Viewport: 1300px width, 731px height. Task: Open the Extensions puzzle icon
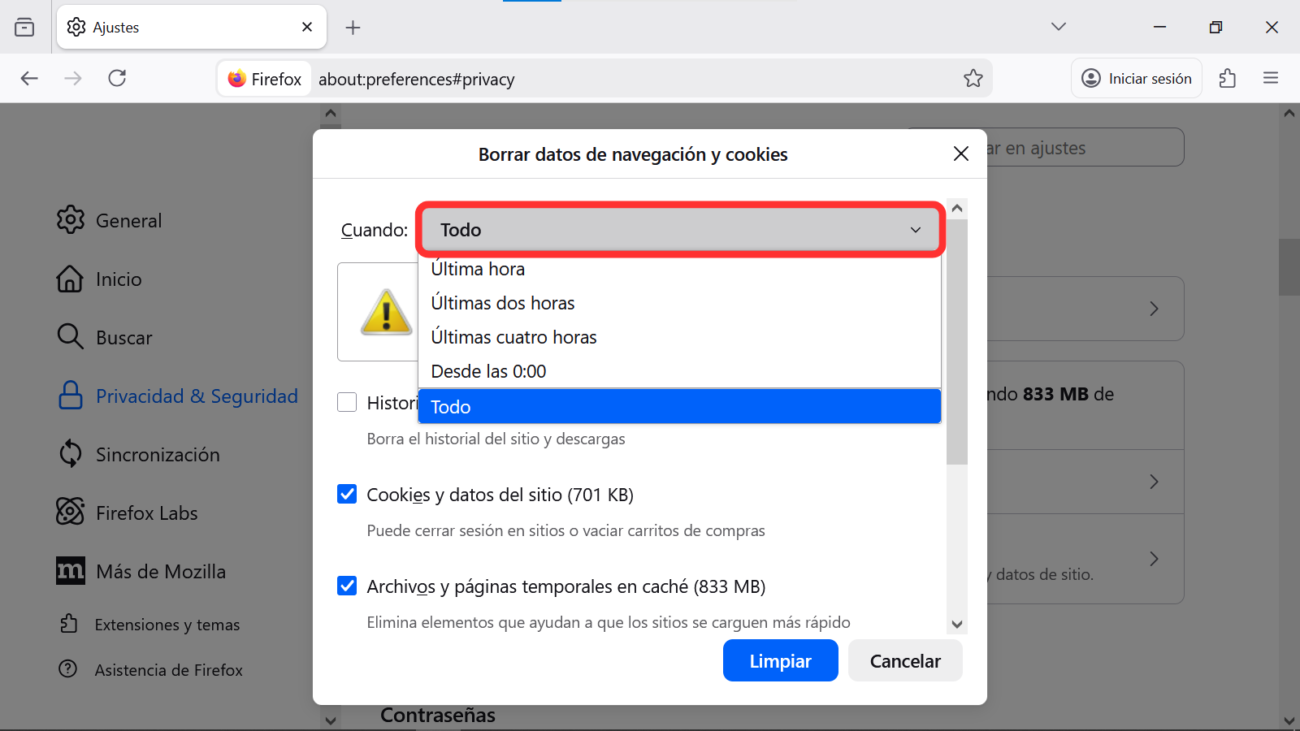pos(1227,78)
